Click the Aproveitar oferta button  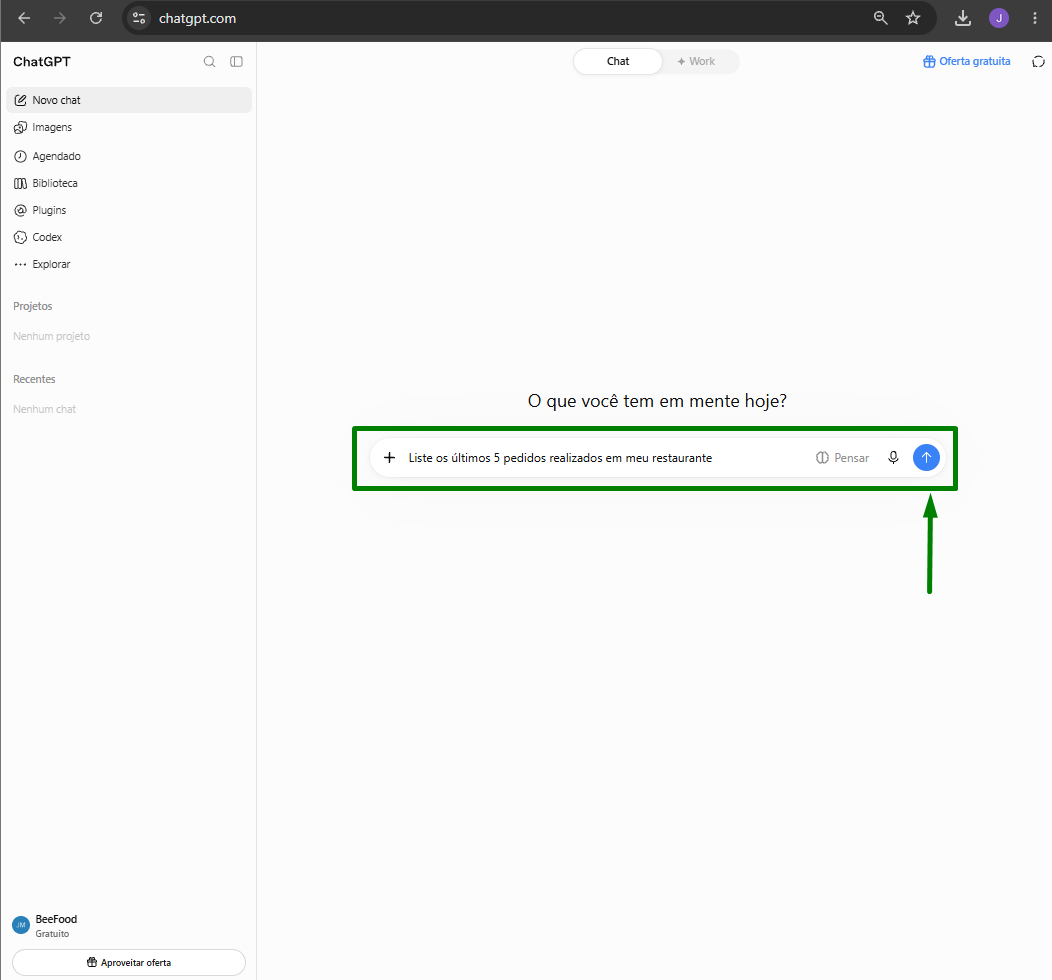click(129, 963)
